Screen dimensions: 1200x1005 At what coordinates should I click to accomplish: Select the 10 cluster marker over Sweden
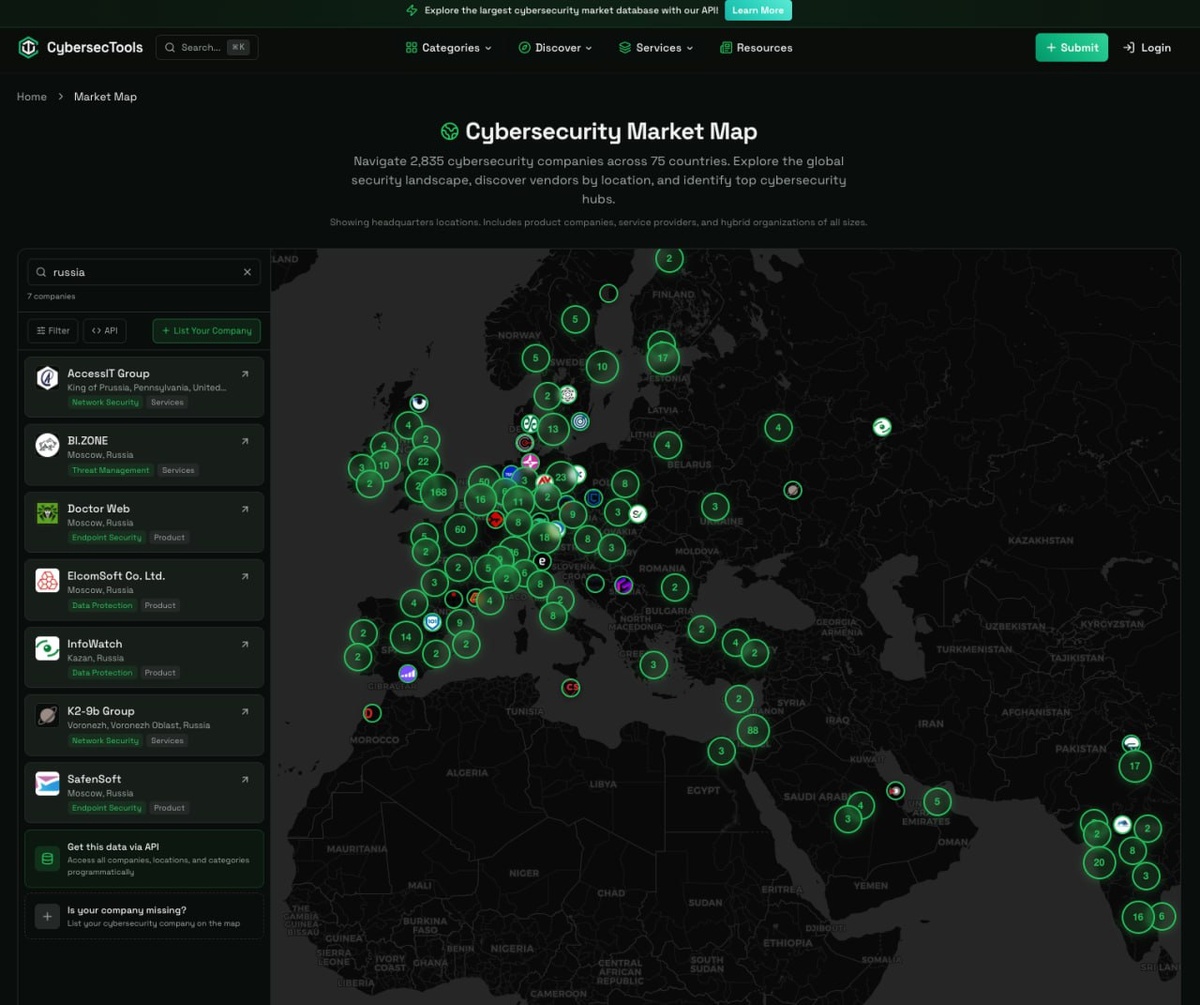[602, 367]
